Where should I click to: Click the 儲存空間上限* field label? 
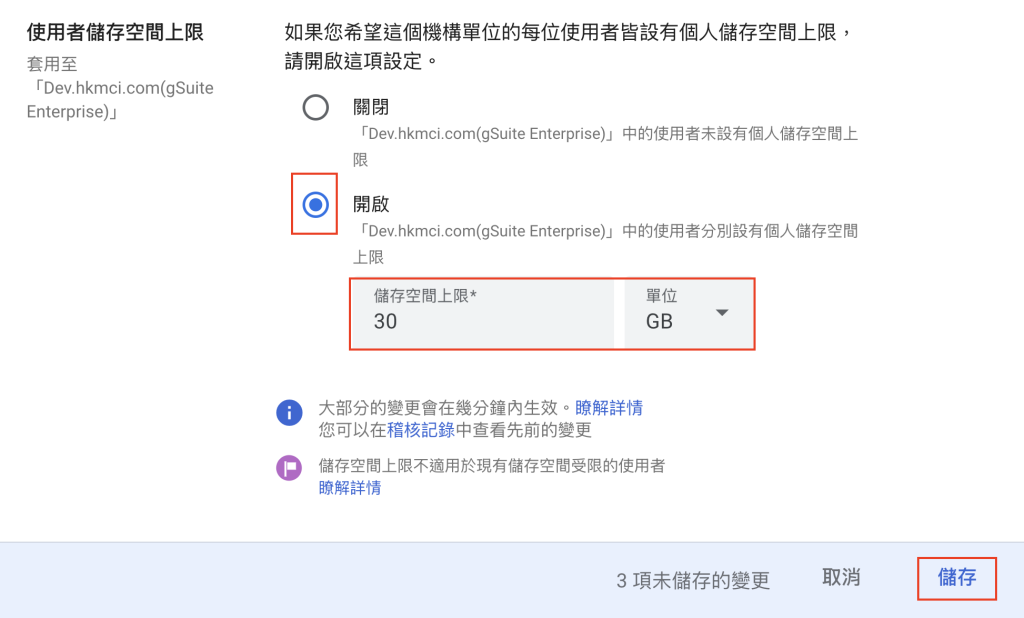(425, 296)
